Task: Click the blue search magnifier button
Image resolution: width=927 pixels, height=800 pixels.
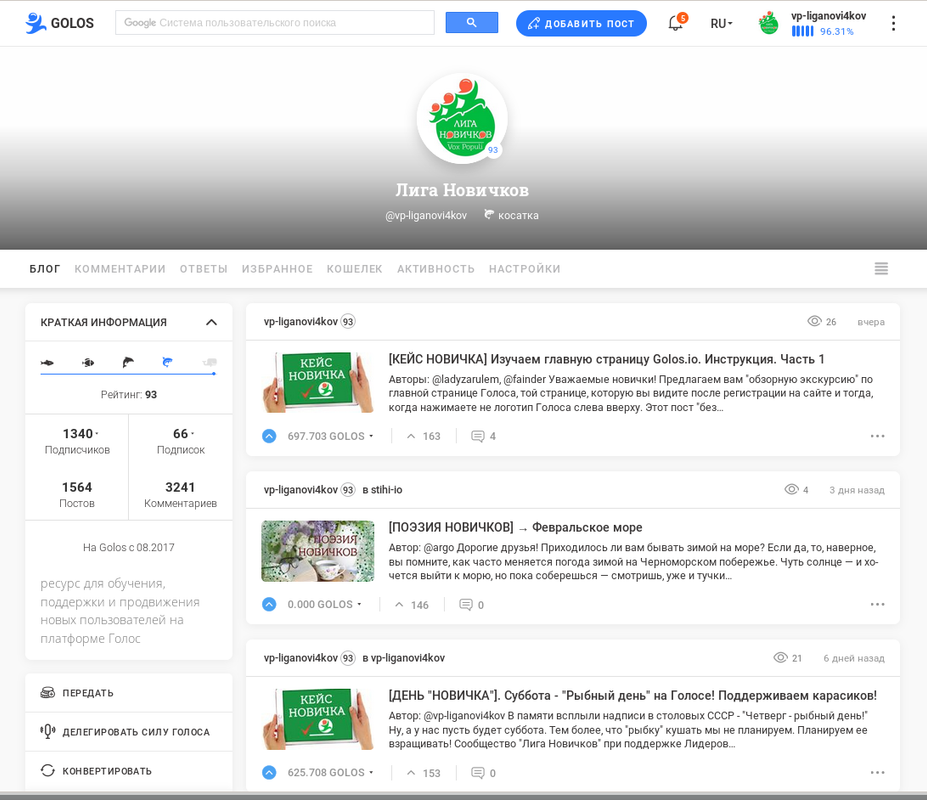Action: (x=471, y=22)
